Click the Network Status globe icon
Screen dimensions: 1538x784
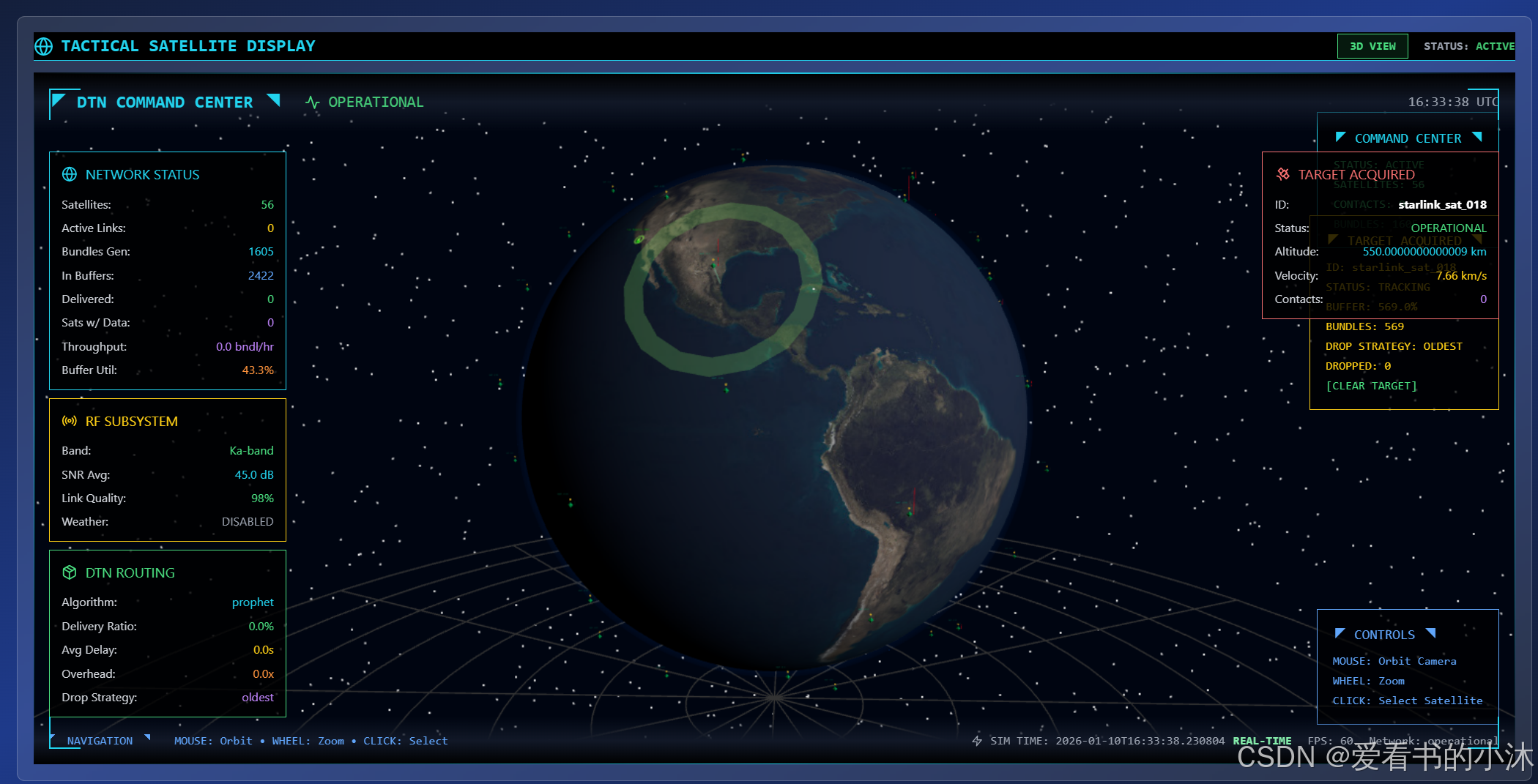pos(70,174)
